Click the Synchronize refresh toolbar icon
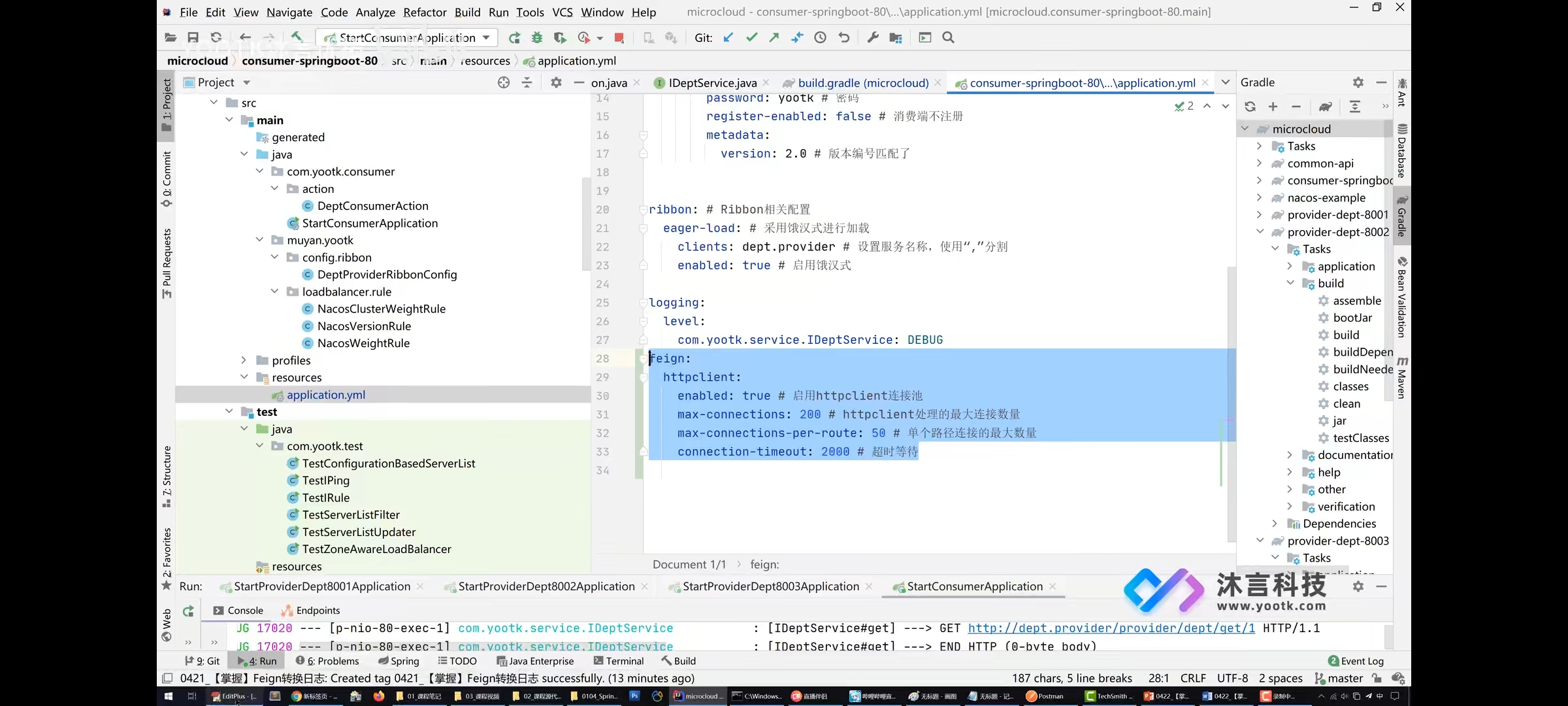Image resolution: width=1568 pixels, height=706 pixels. tap(216, 38)
